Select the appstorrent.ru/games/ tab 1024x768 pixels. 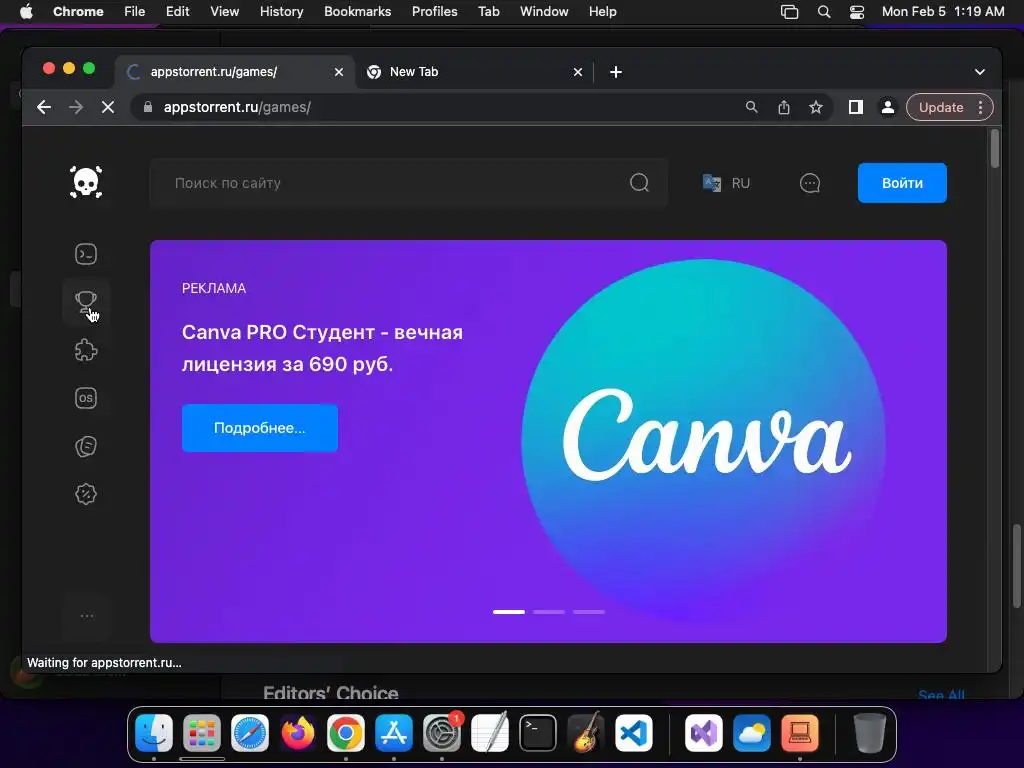(234, 72)
